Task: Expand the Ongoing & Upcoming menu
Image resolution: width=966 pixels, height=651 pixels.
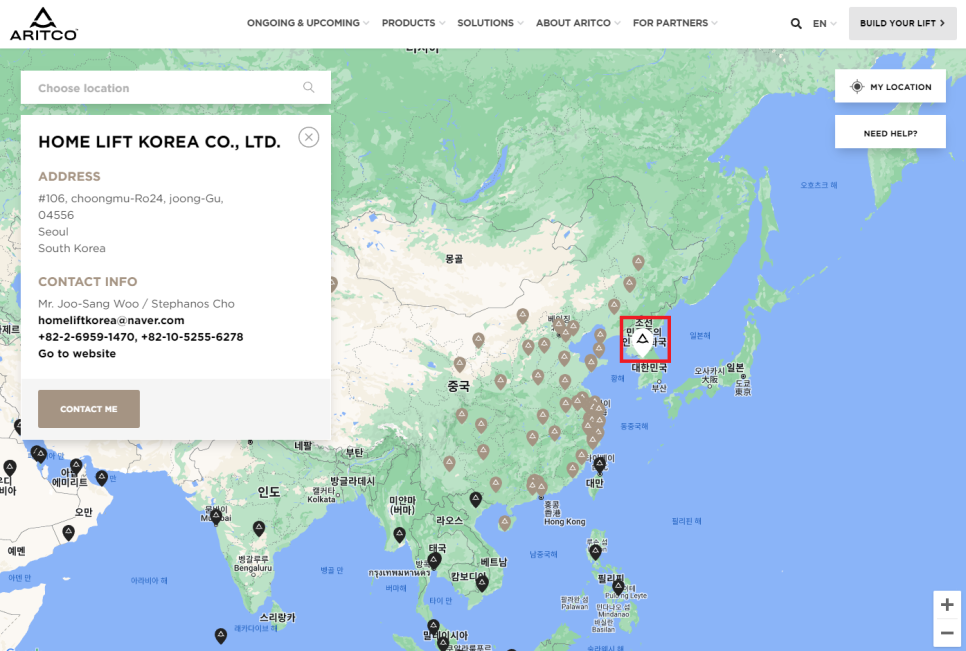Action: click(308, 23)
